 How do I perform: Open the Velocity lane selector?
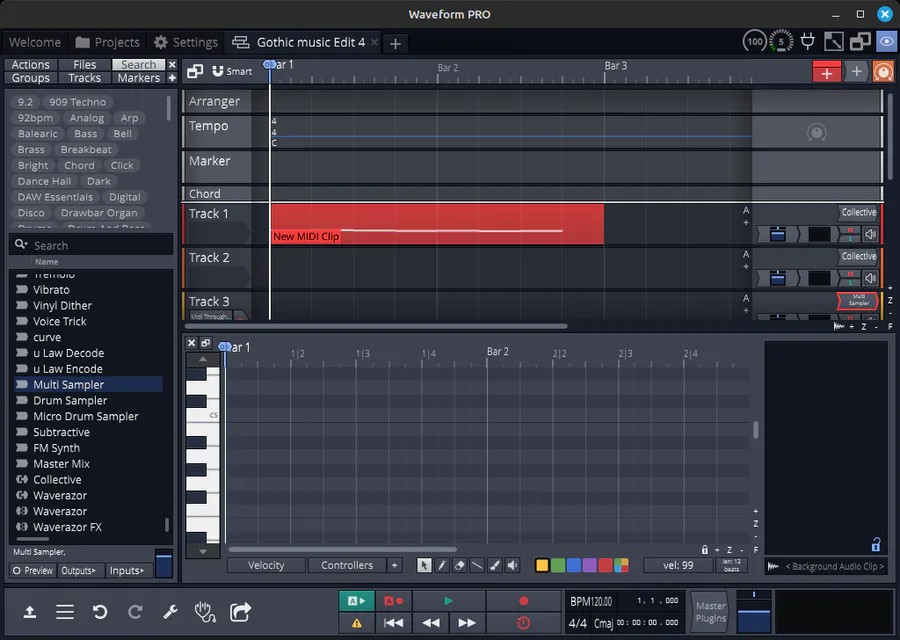tap(266, 565)
